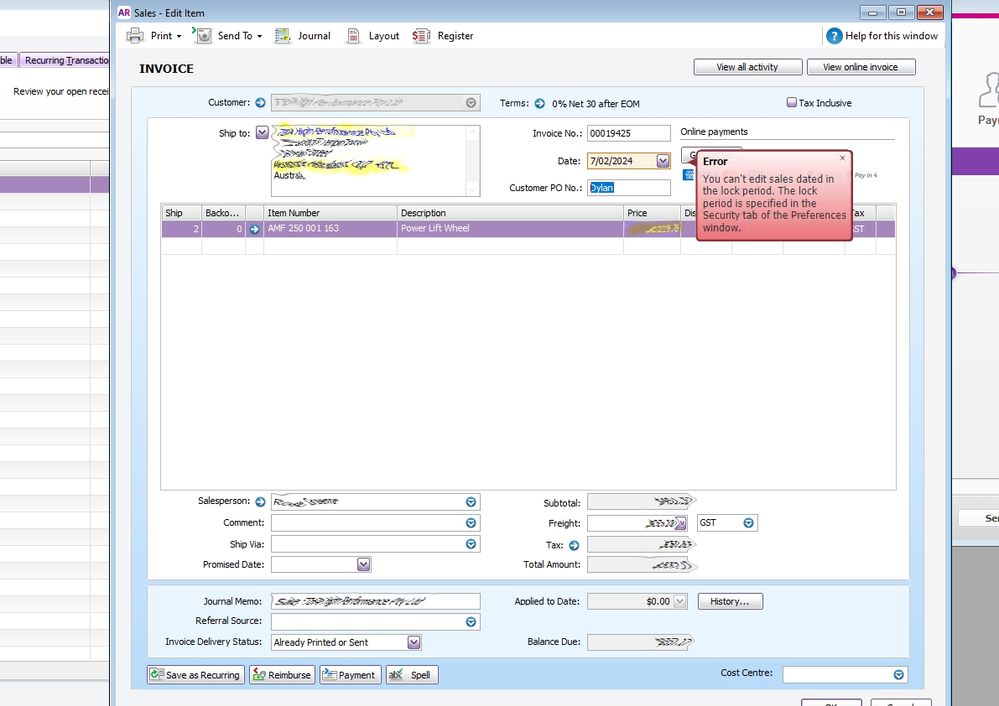Screen dimensions: 999x706
Task: Click the Terms zoom arrow icon
Action: (x=539, y=103)
